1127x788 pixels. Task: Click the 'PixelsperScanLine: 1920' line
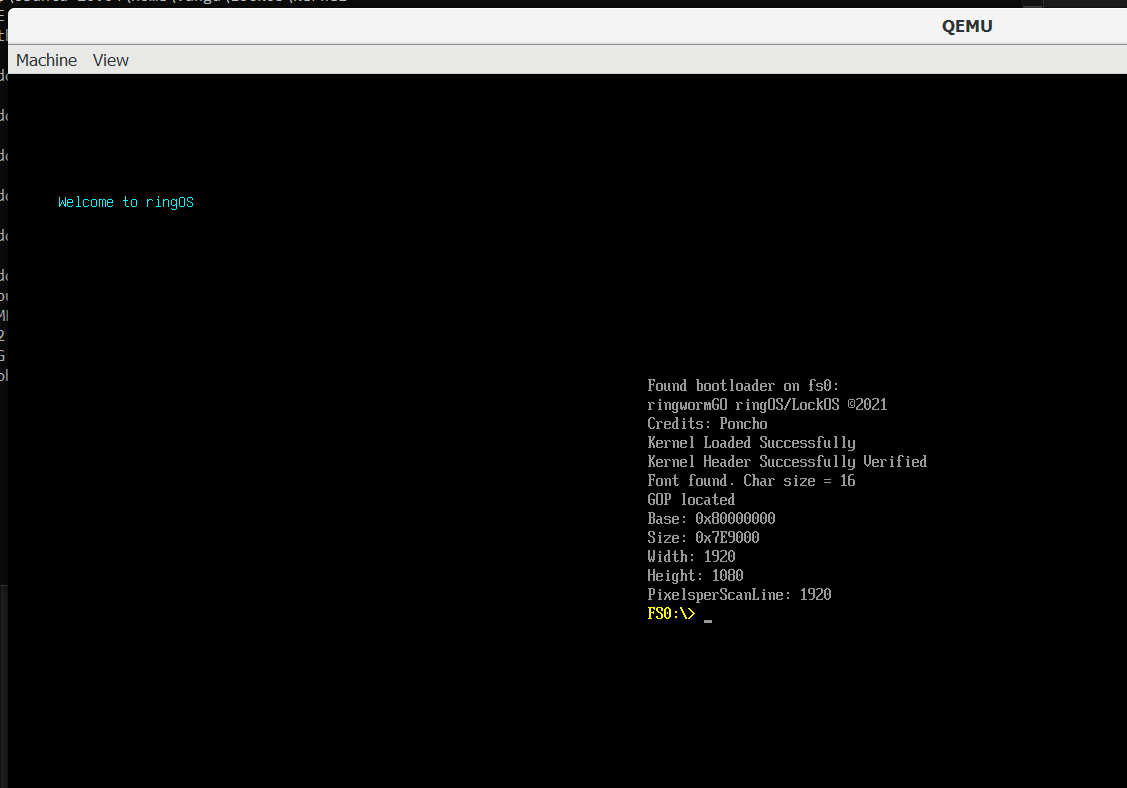[x=739, y=595]
